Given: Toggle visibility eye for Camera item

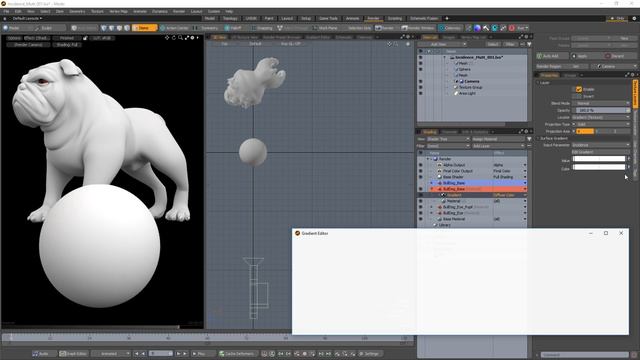Looking at the screenshot, I should coord(420,81).
